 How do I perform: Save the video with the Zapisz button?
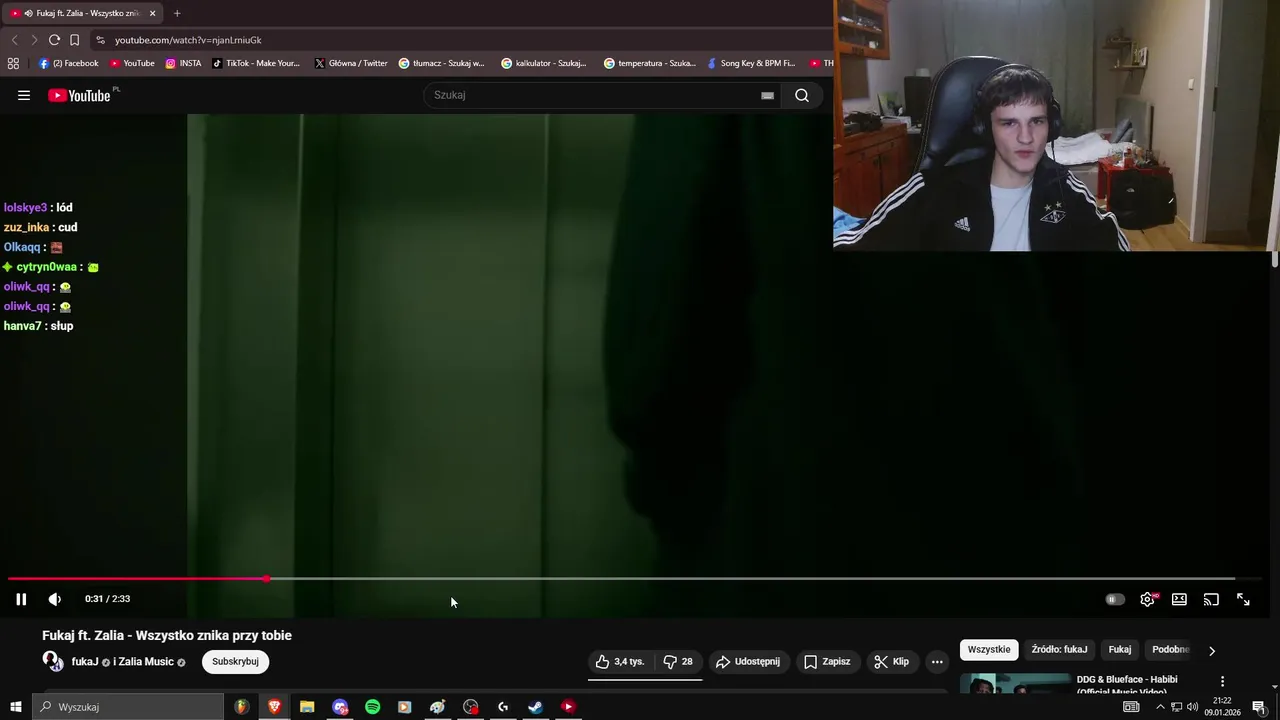coord(827,662)
